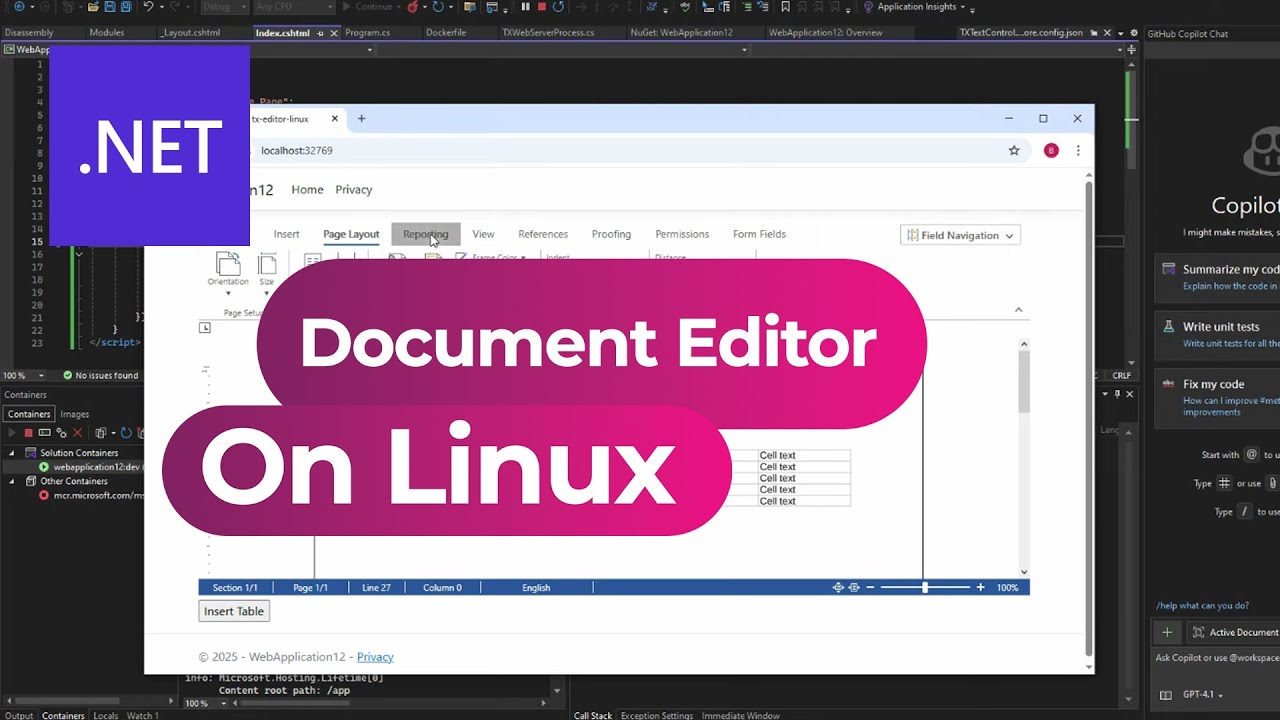Click the Orientation icon in Page Layout ribbon
The image size is (1280, 720).
(x=228, y=264)
